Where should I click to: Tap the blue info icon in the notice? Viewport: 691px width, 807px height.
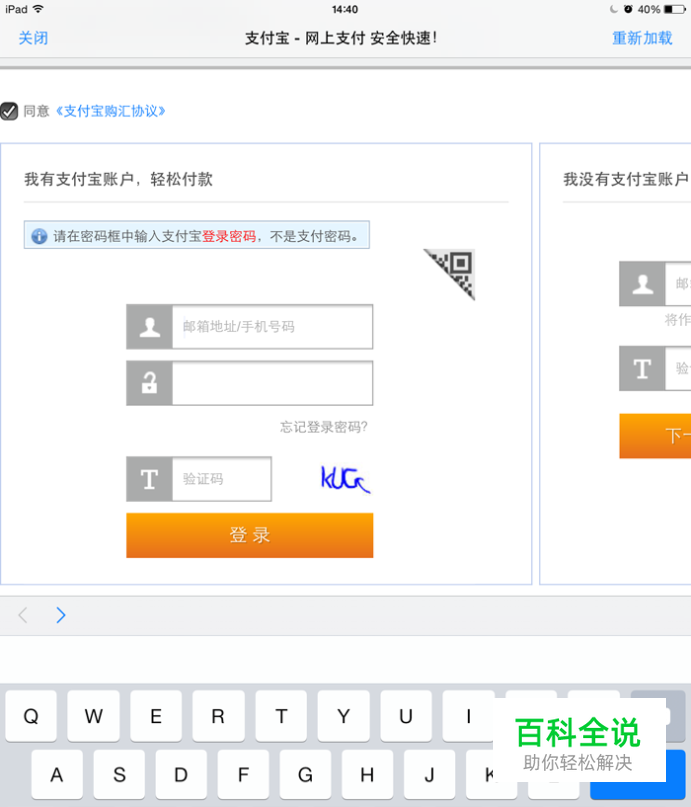tap(39, 236)
